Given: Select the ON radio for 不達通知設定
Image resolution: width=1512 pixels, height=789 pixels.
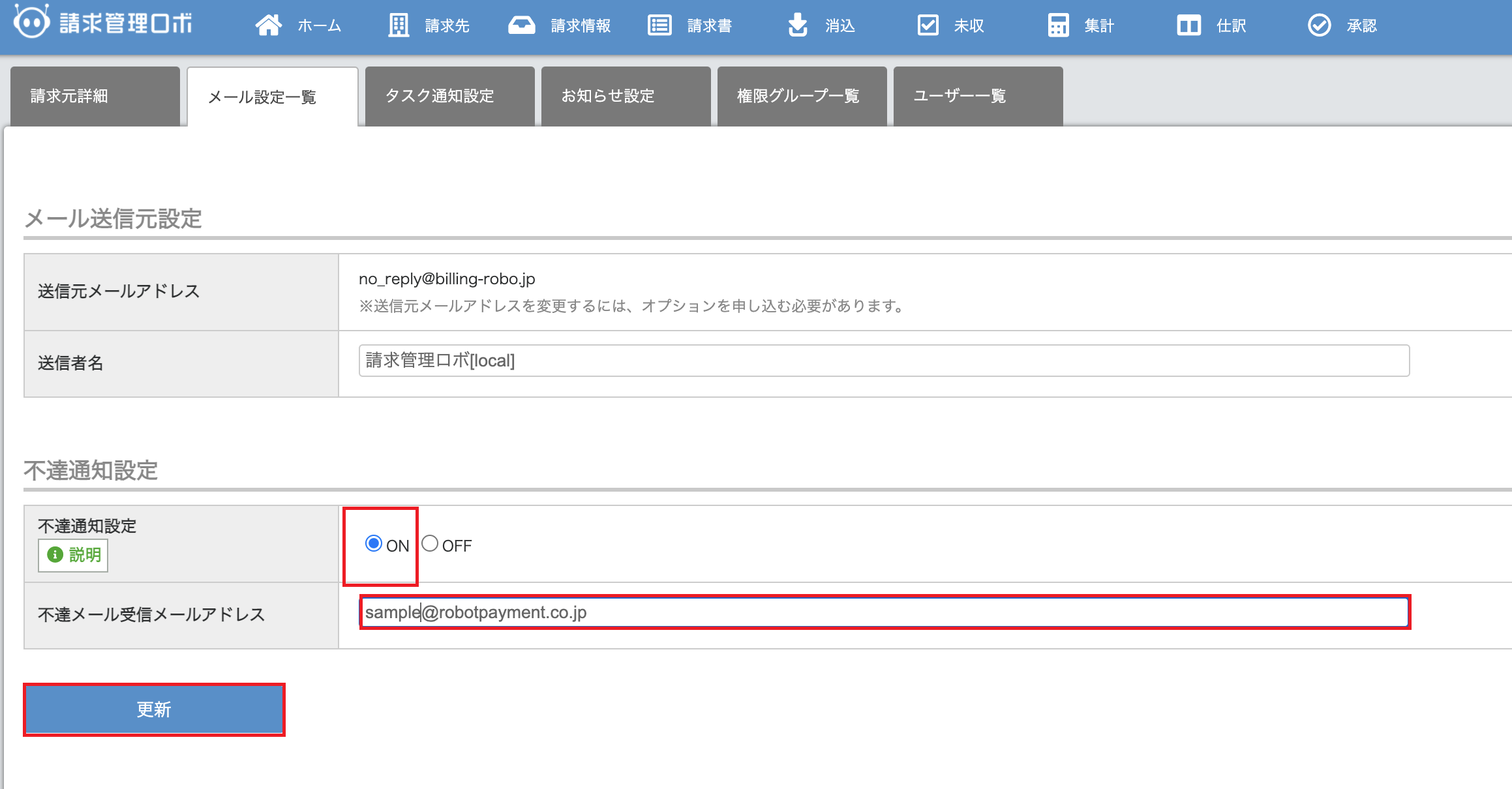Looking at the screenshot, I should [373, 543].
